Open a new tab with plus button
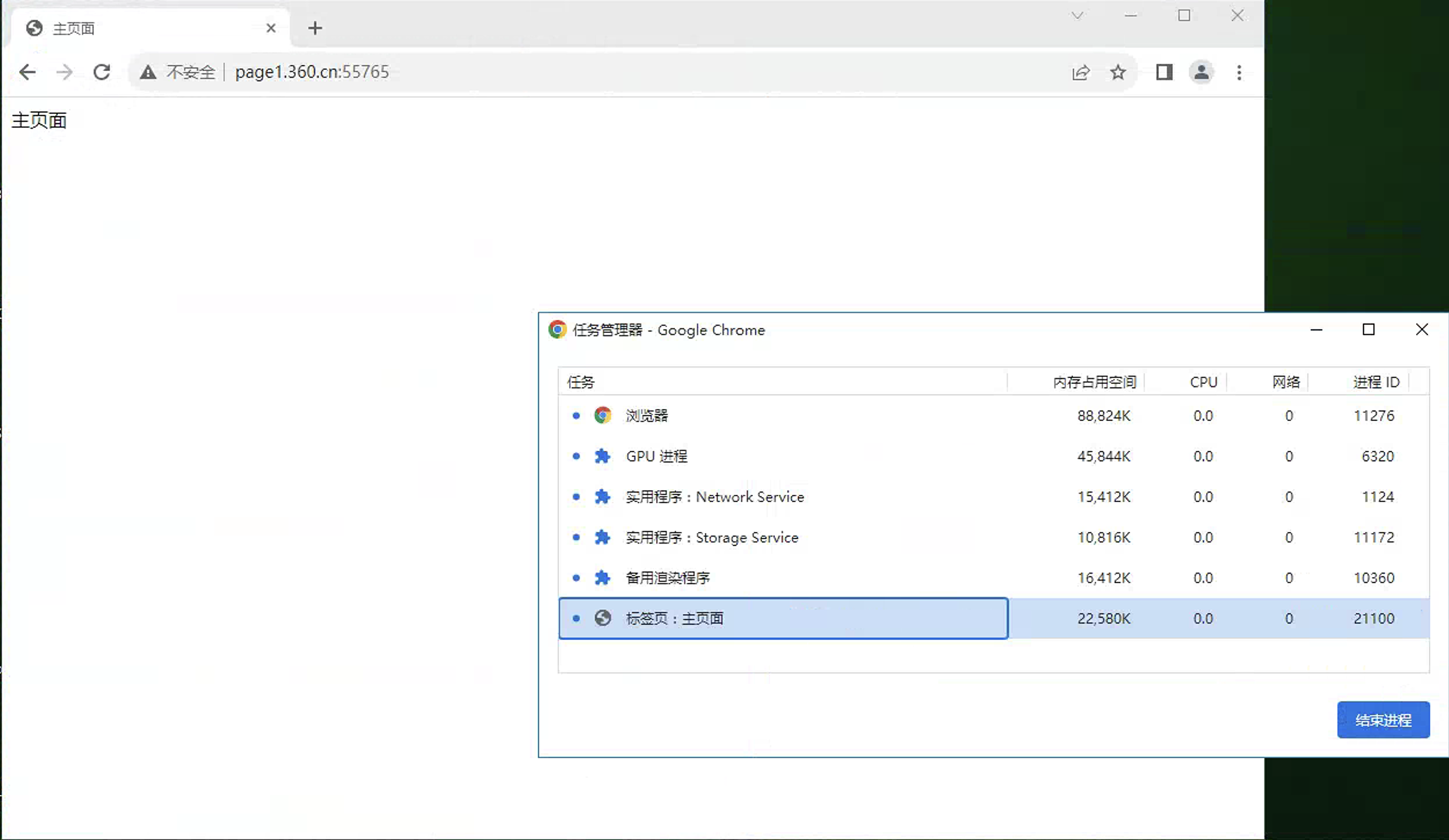 click(315, 28)
